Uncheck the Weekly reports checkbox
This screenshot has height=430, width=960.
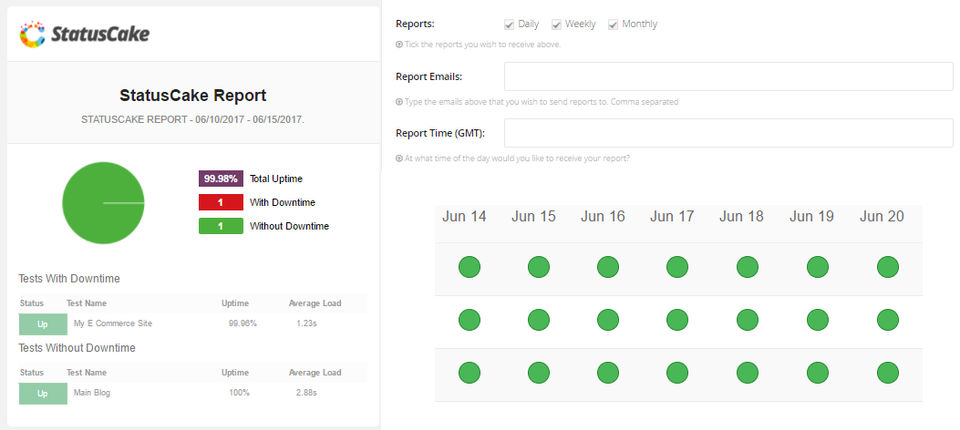(x=556, y=24)
